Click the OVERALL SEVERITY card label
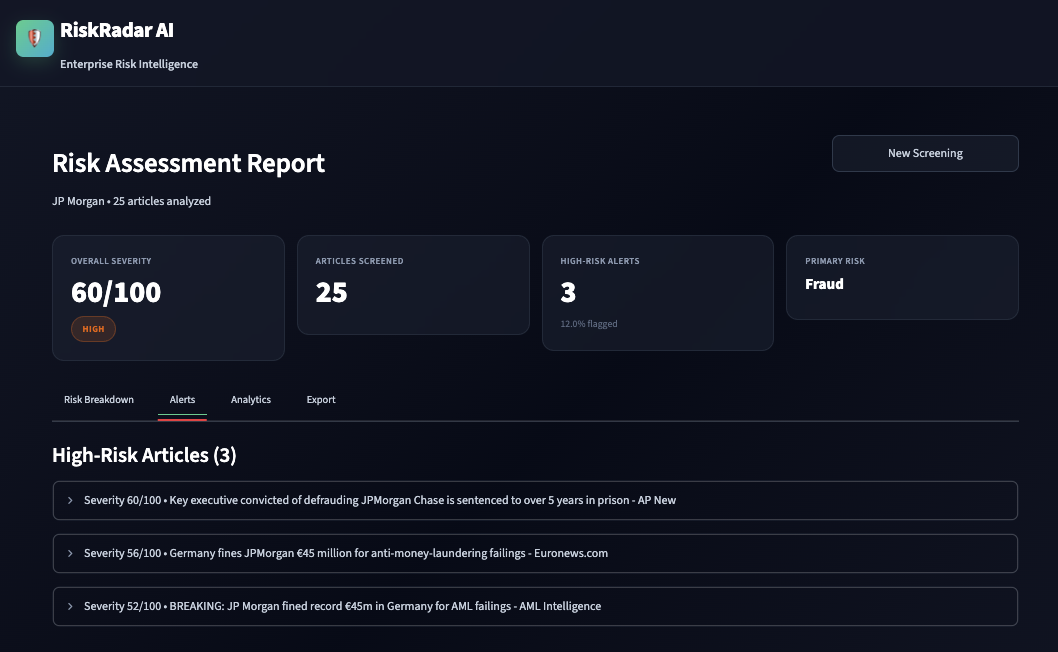The width and height of the screenshot is (1058, 652). (x=111, y=261)
